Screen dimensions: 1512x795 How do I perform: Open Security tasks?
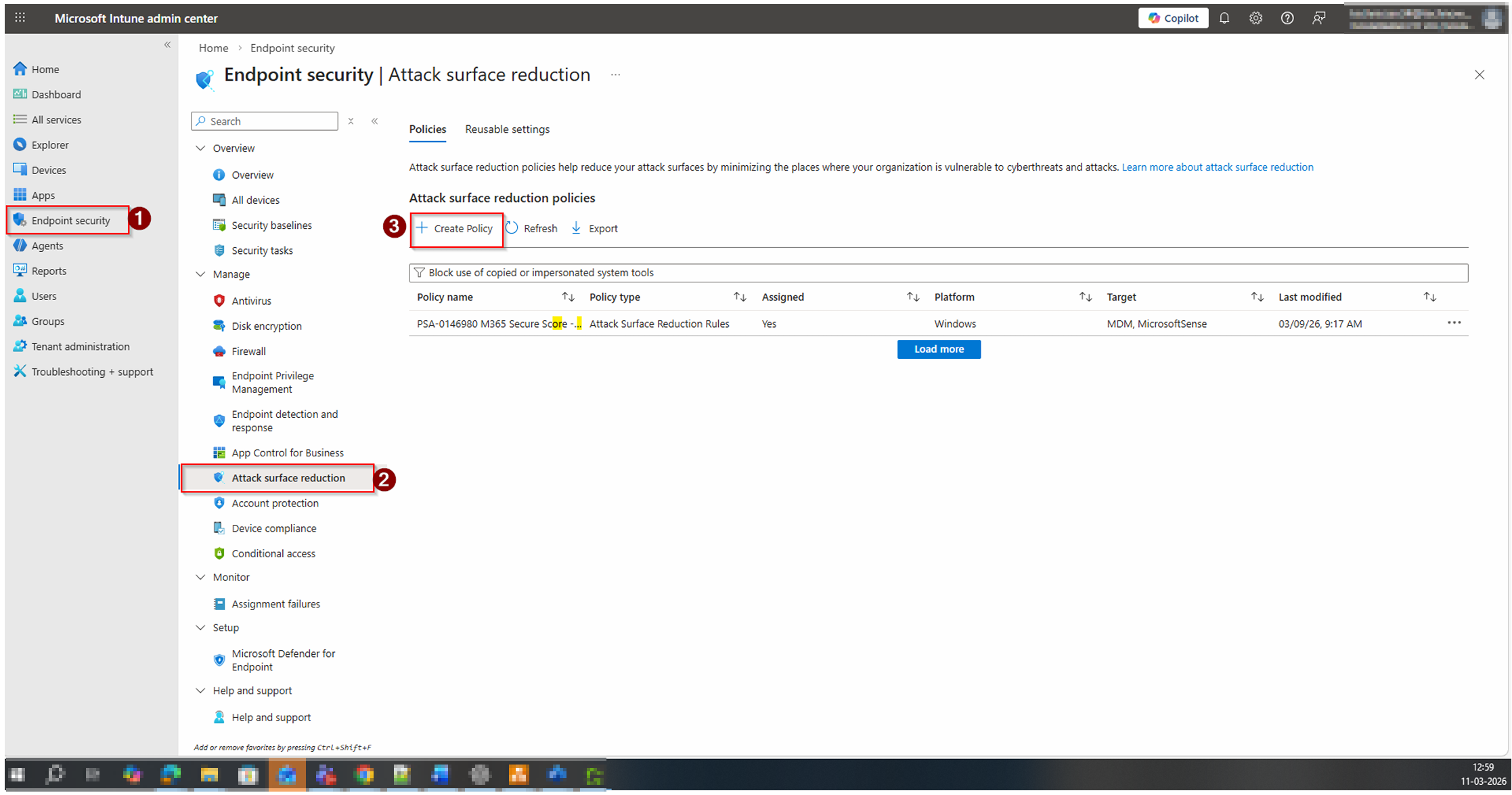pyautogui.click(x=253, y=251)
